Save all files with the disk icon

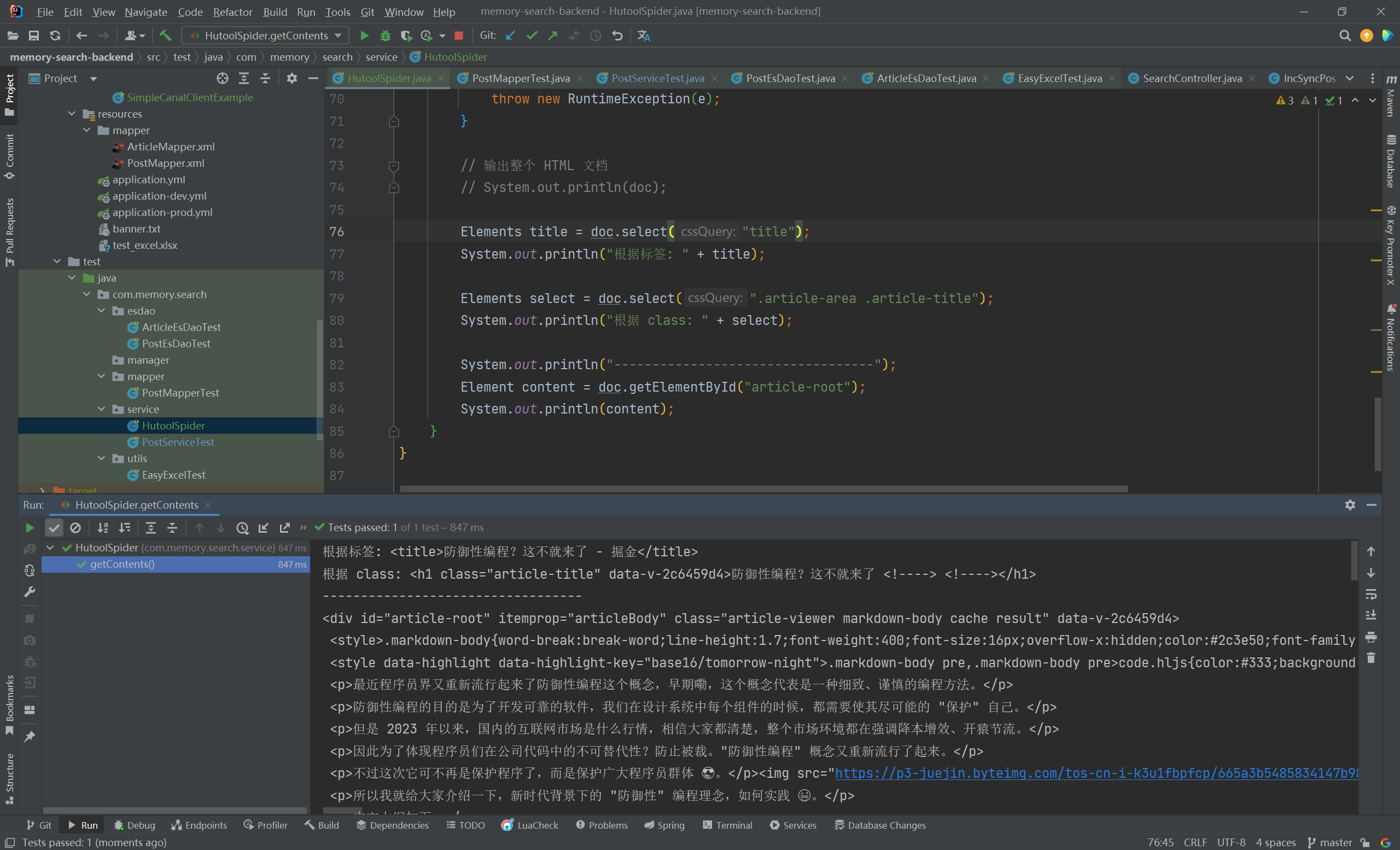pyautogui.click(x=33, y=36)
